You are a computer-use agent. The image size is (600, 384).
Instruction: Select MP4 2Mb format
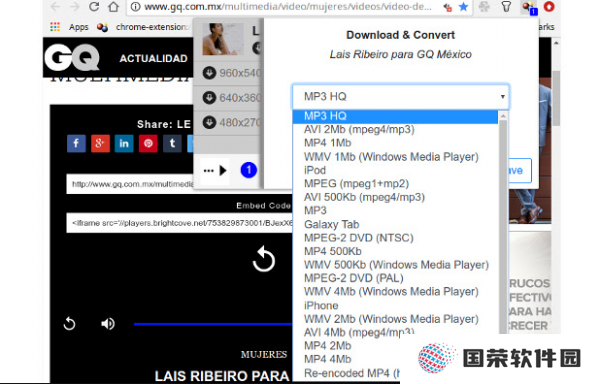(328, 346)
